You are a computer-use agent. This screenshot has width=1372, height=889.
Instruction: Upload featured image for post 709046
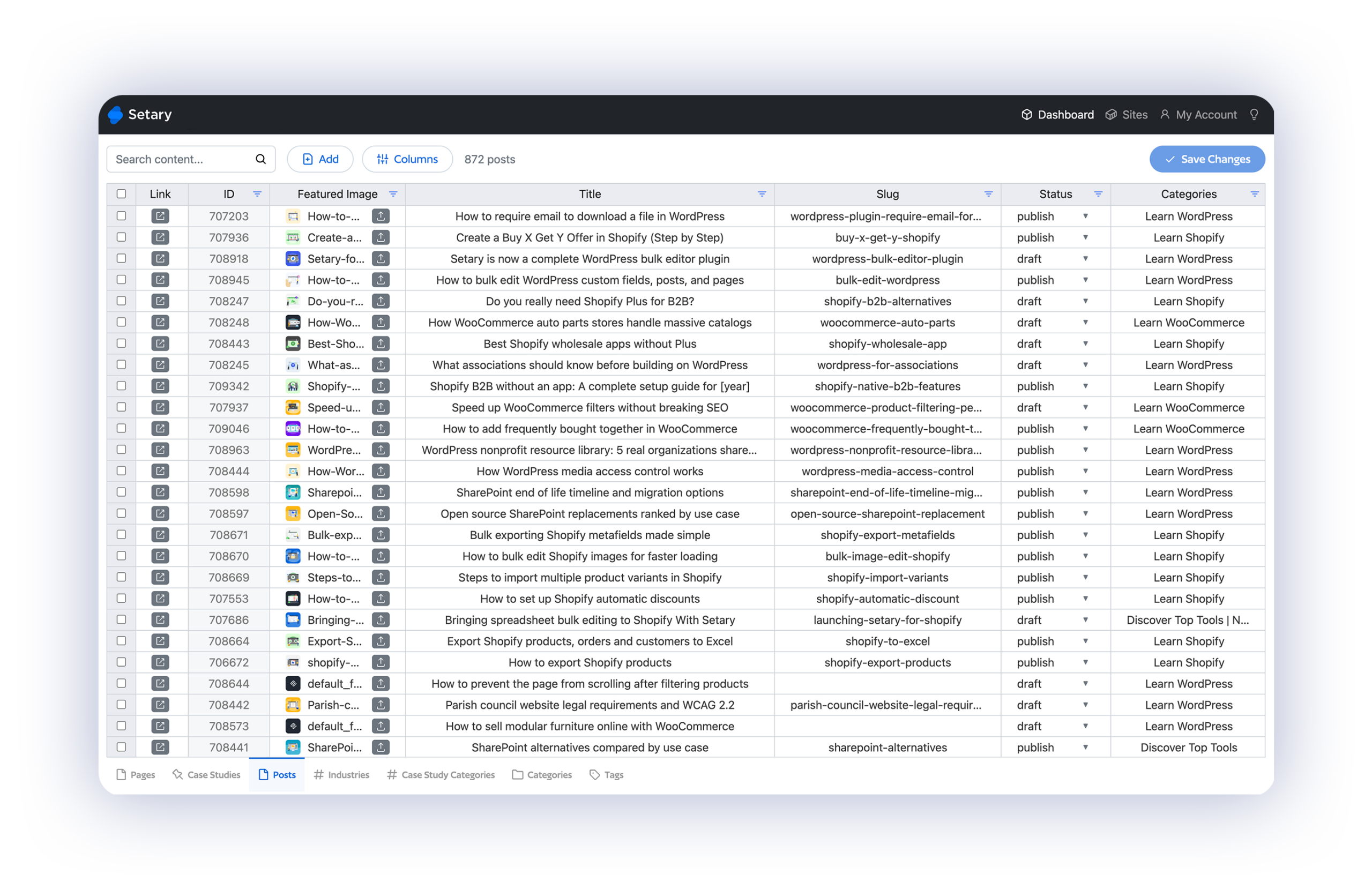(x=381, y=428)
